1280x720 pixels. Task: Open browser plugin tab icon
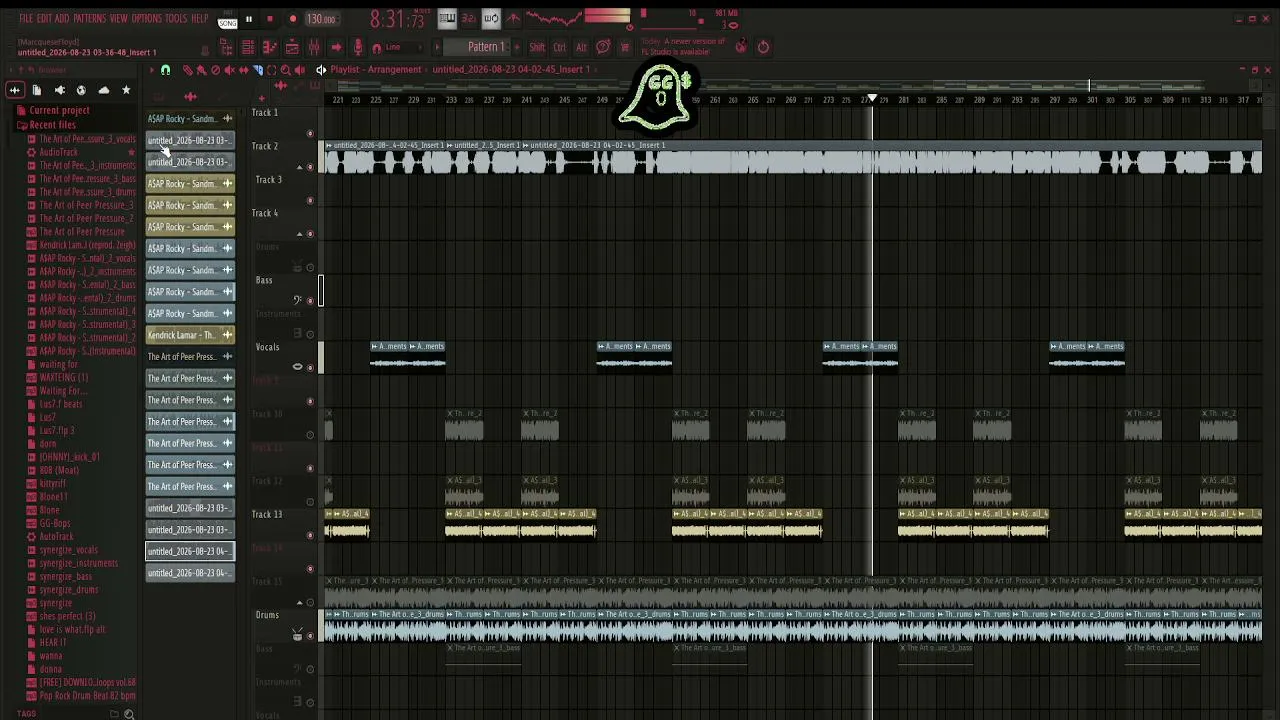[x=59, y=90]
